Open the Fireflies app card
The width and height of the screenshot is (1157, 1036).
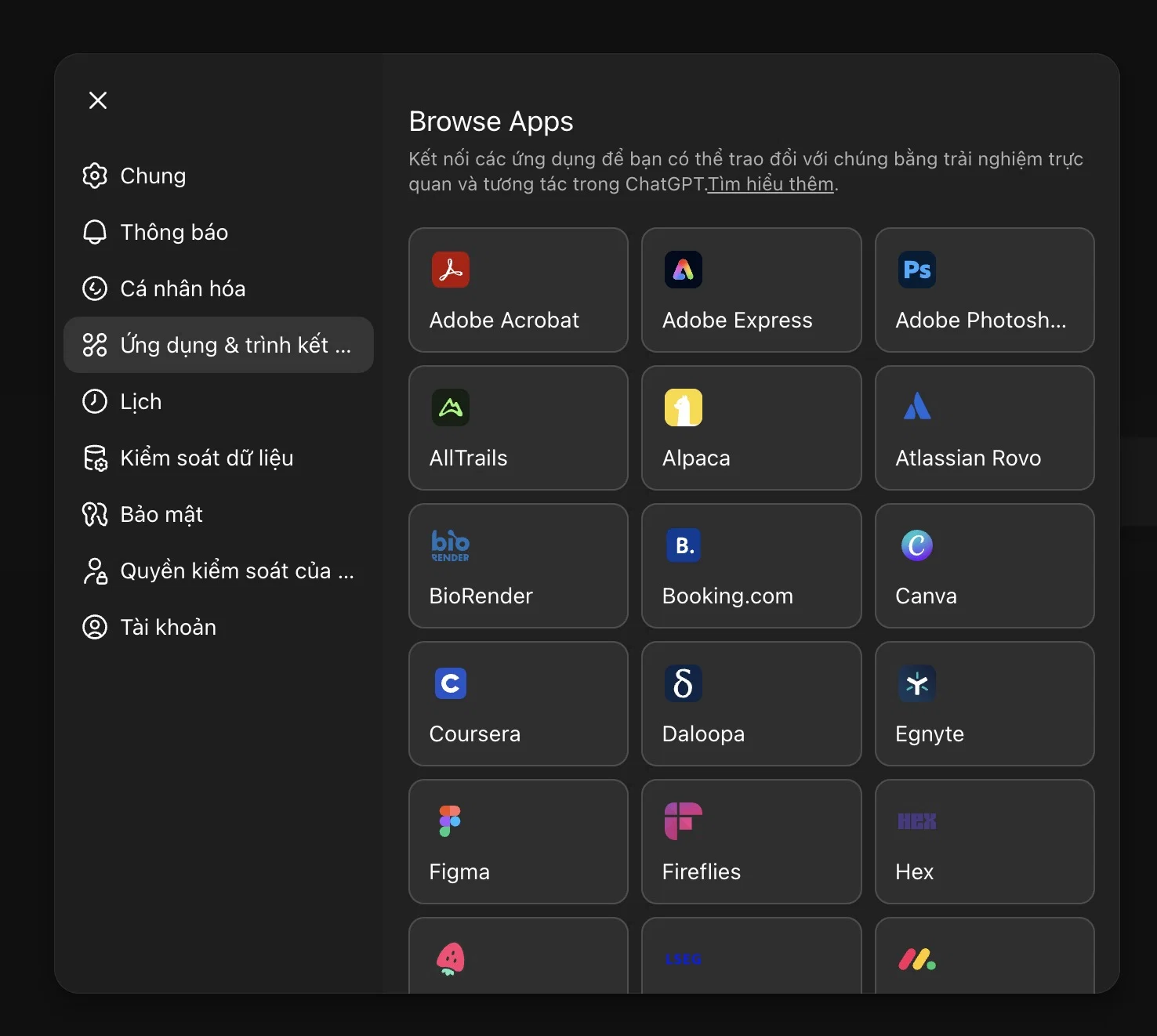[x=752, y=842]
